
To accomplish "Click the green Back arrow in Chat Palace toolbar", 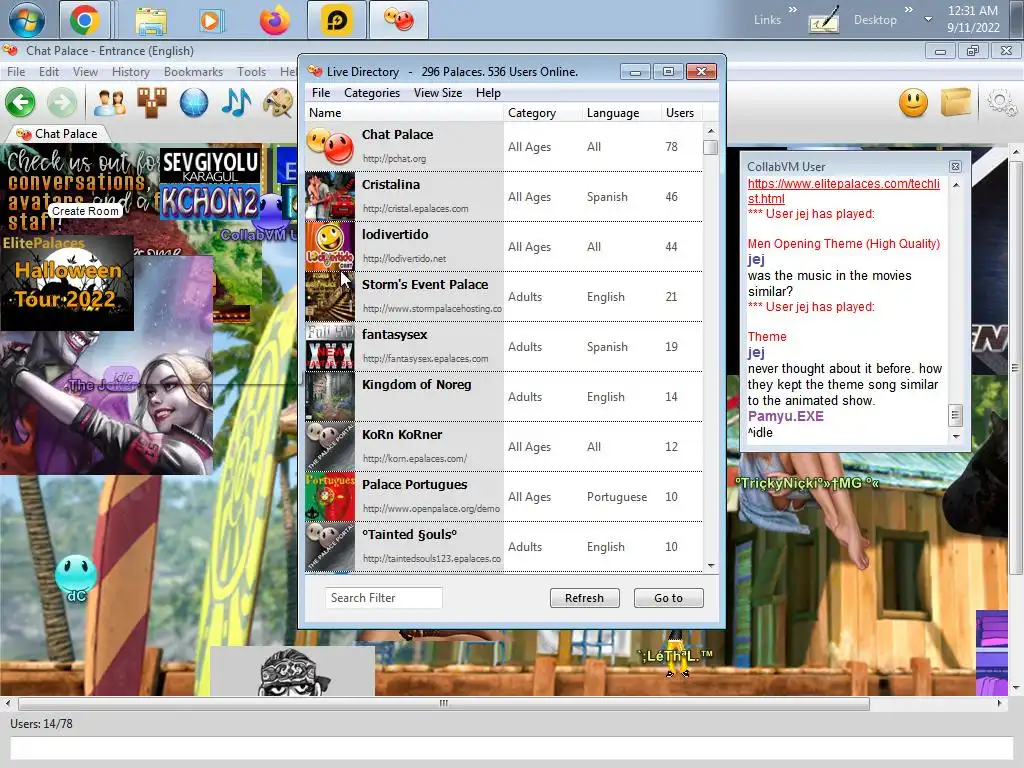I will [20, 103].
